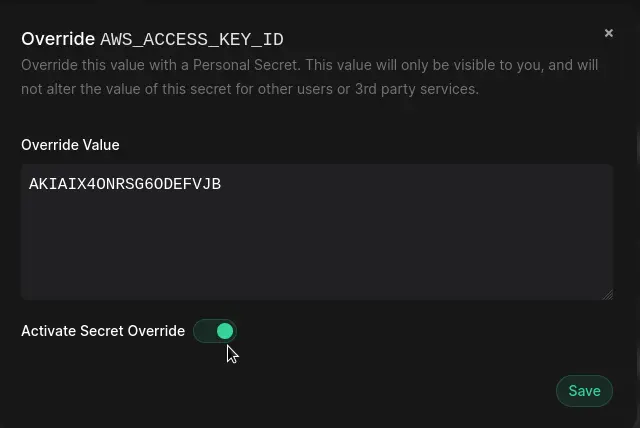Screen dimensions: 640x428
Task: Place cursor before the "AKIA" key prefix
Action: pyautogui.click(x=29, y=184)
